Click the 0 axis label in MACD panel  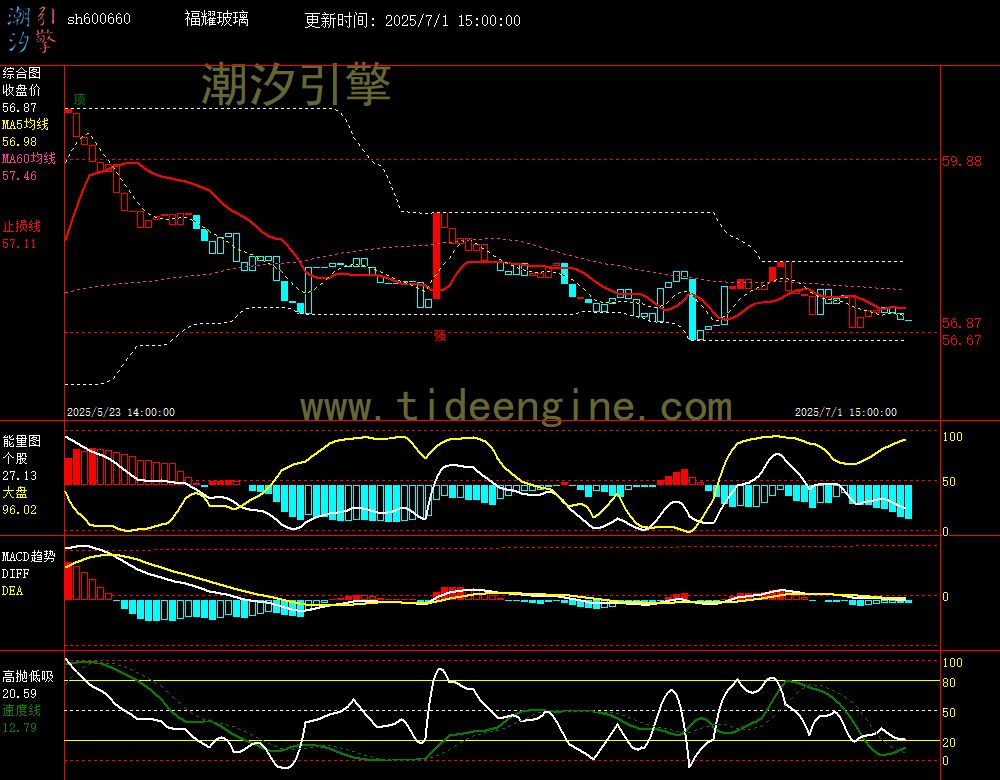click(946, 597)
